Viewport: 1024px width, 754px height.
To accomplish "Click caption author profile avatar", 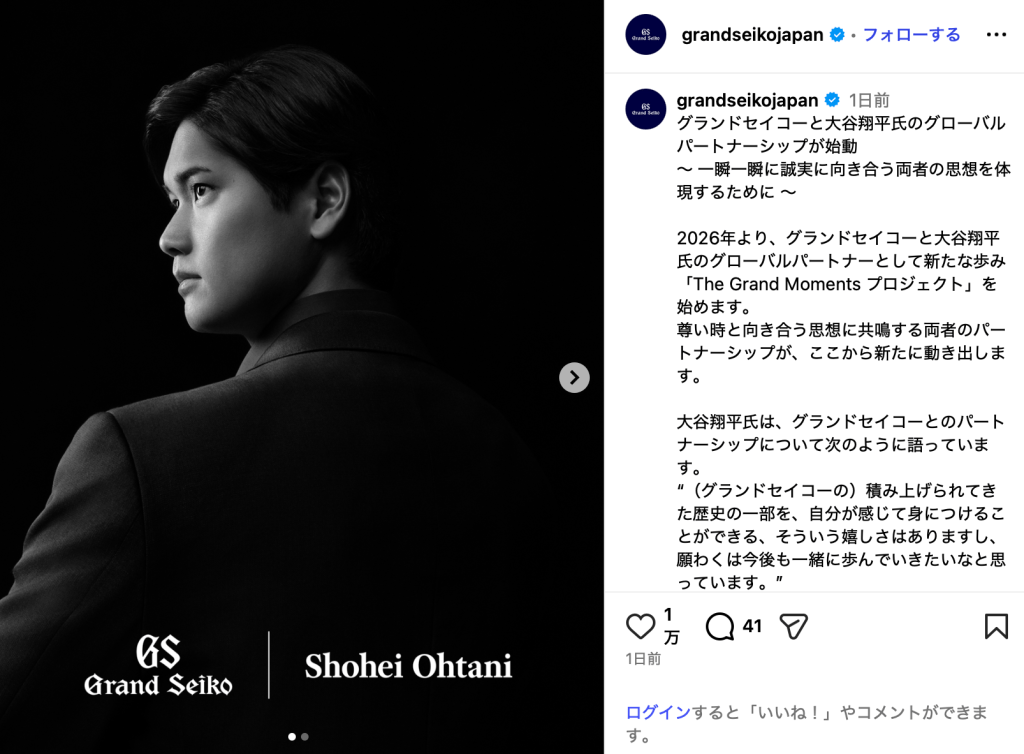I will pyautogui.click(x=645, y=109).
